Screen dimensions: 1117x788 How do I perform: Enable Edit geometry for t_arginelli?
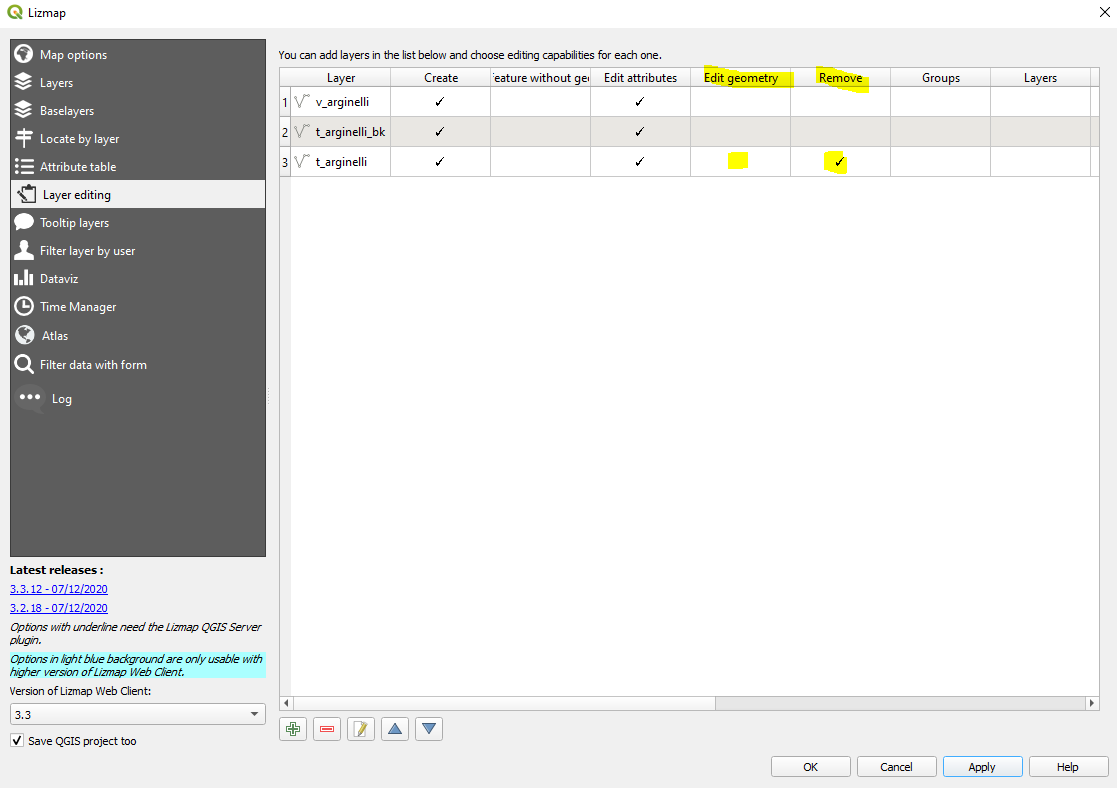[x=740, y=161]
